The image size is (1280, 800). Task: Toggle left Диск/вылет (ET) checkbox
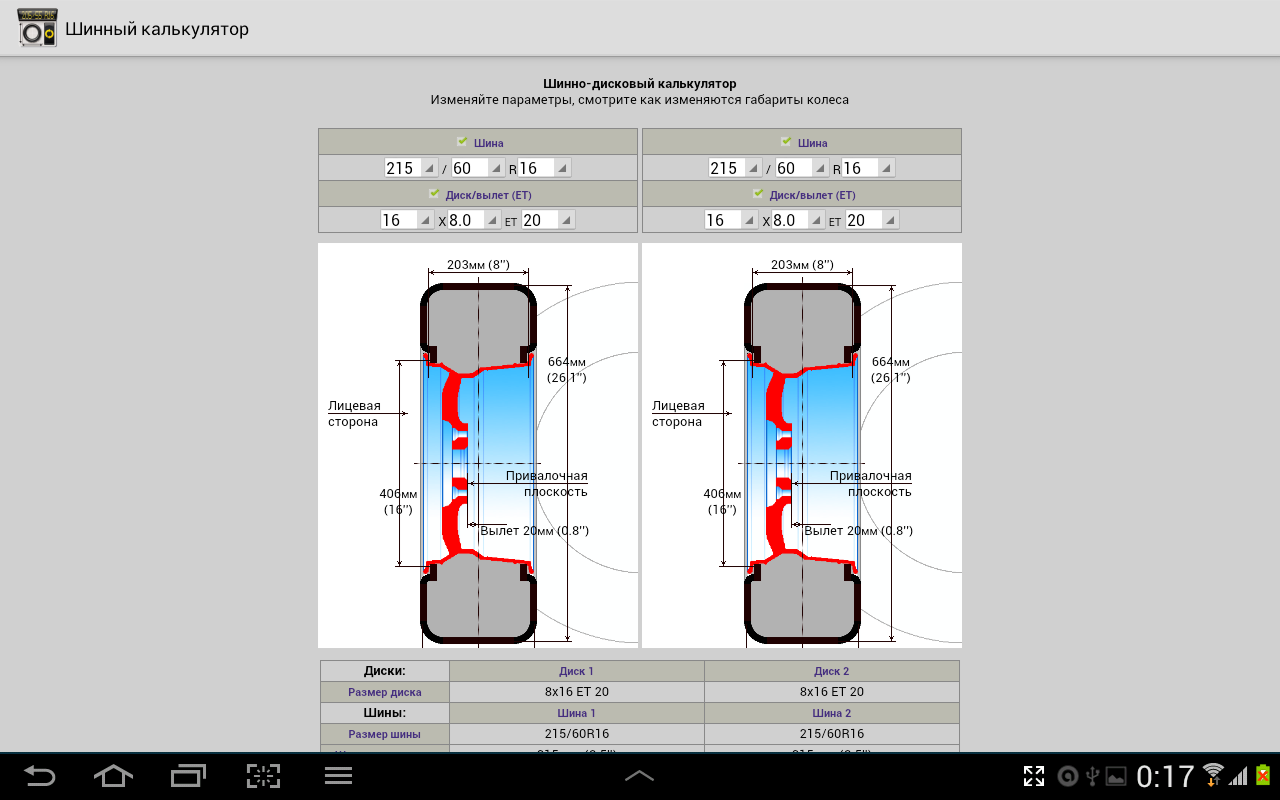433,194
